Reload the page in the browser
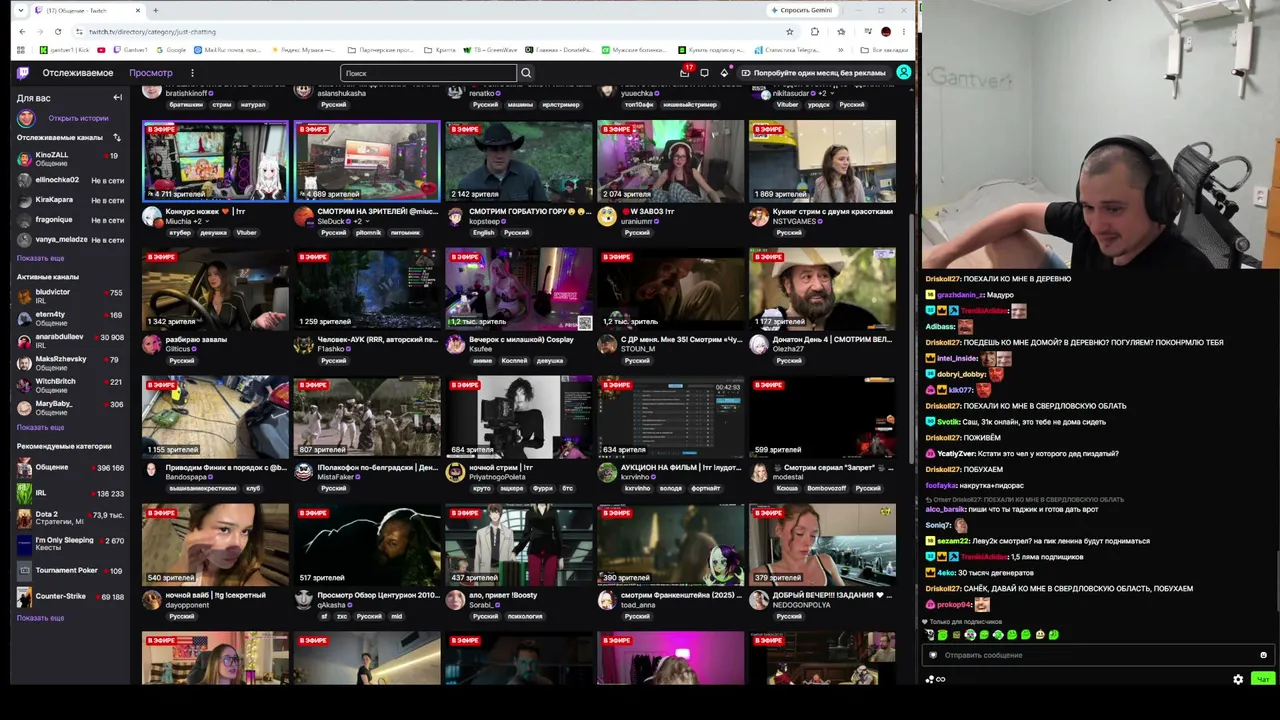 (57, 31)
